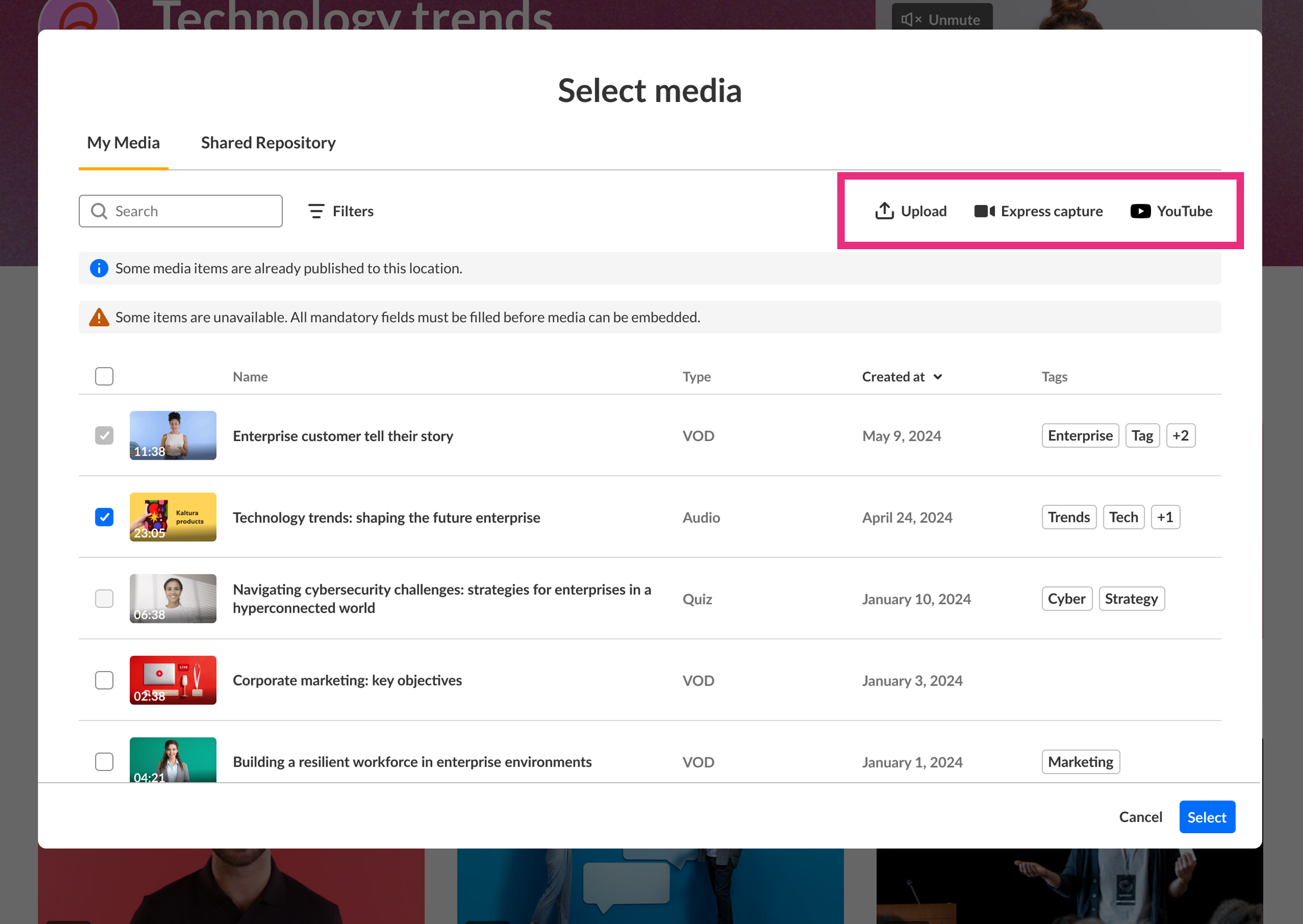
Task: Open Filters via the filter icon
Action: [x=316, y=211]
